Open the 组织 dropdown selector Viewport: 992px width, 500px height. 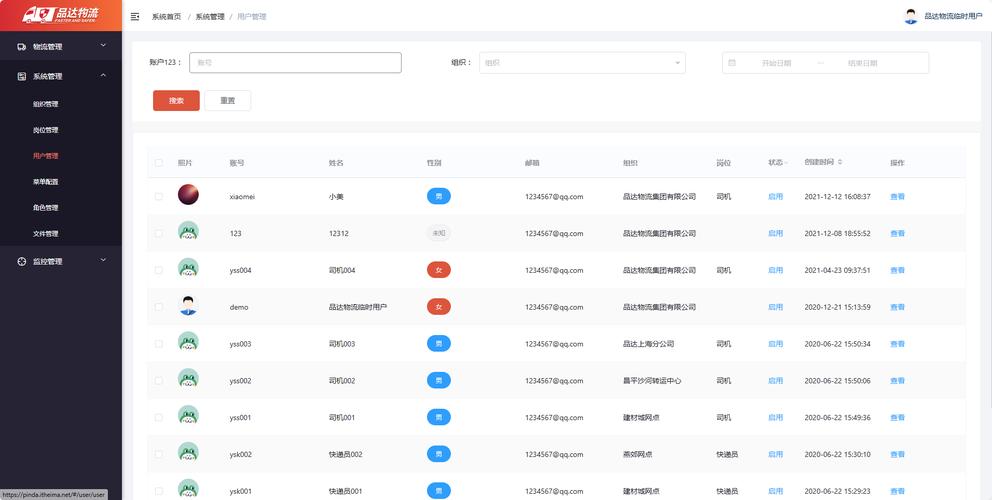582,63
